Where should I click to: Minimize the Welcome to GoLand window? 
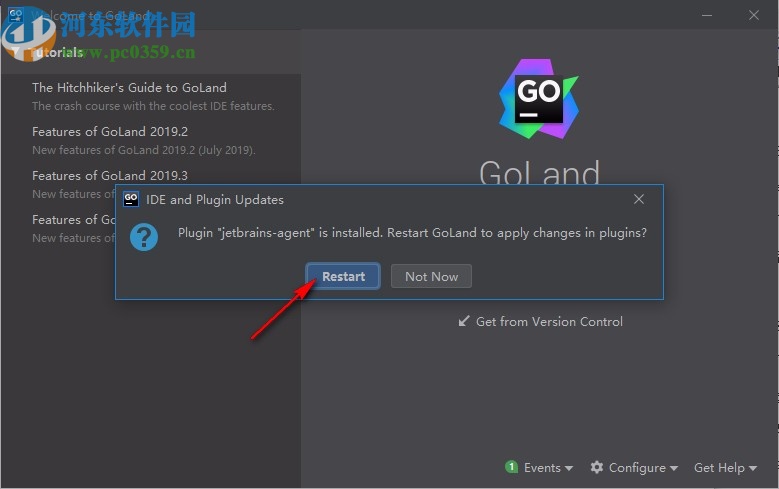(707, 15)
